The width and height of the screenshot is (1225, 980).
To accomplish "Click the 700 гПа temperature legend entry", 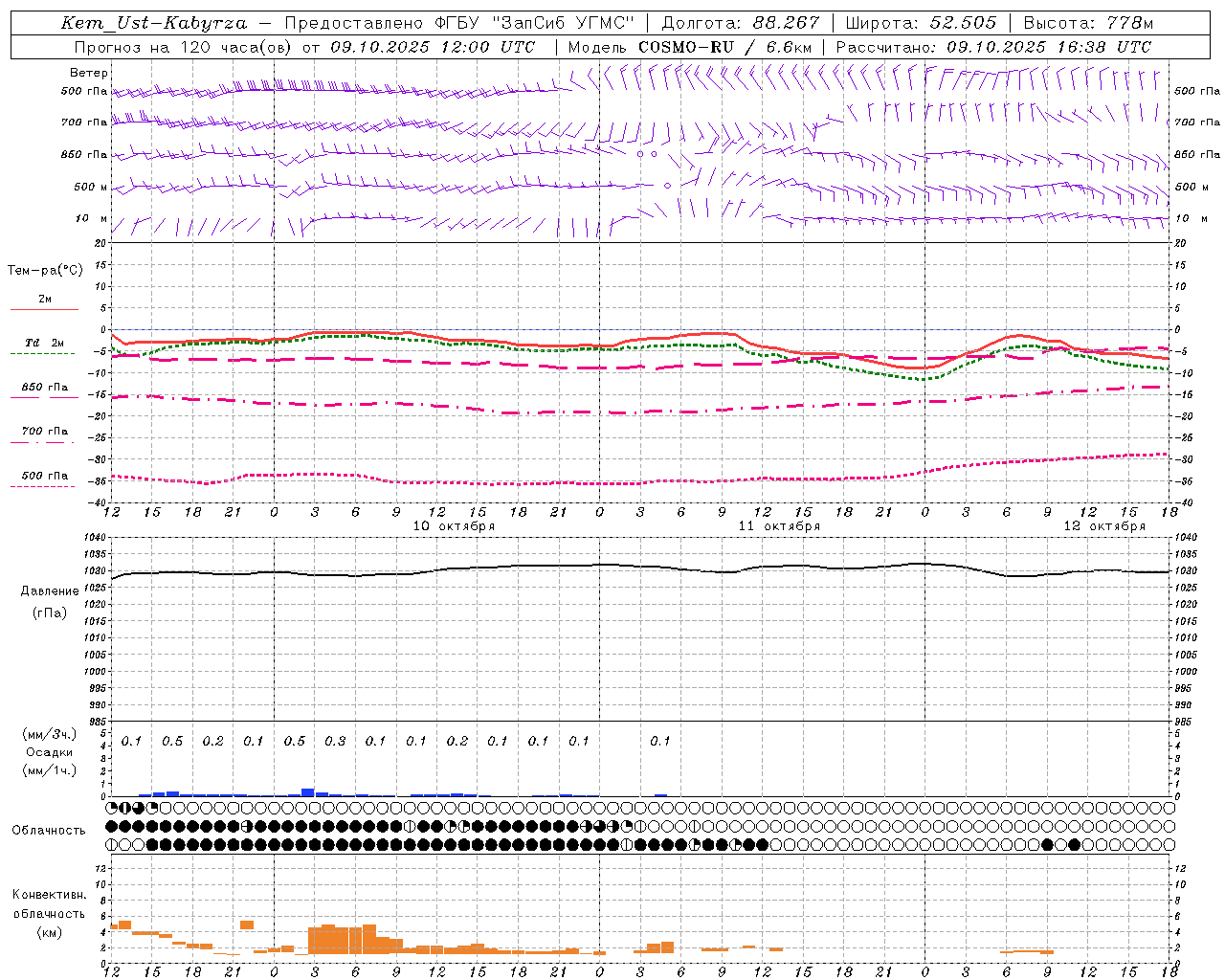I will point(44,432).
